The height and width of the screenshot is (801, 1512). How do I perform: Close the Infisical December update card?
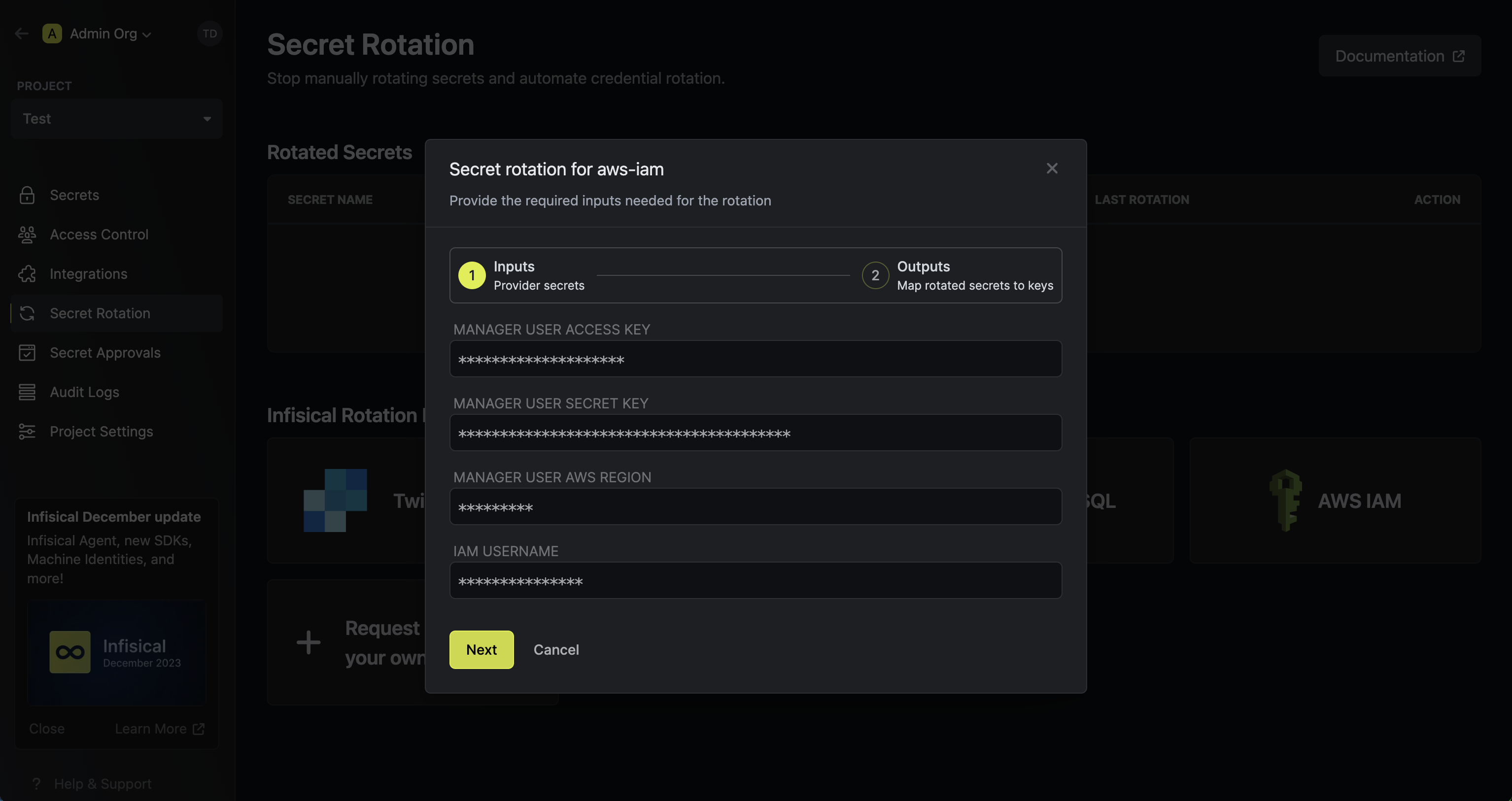(x=47, y=729)
